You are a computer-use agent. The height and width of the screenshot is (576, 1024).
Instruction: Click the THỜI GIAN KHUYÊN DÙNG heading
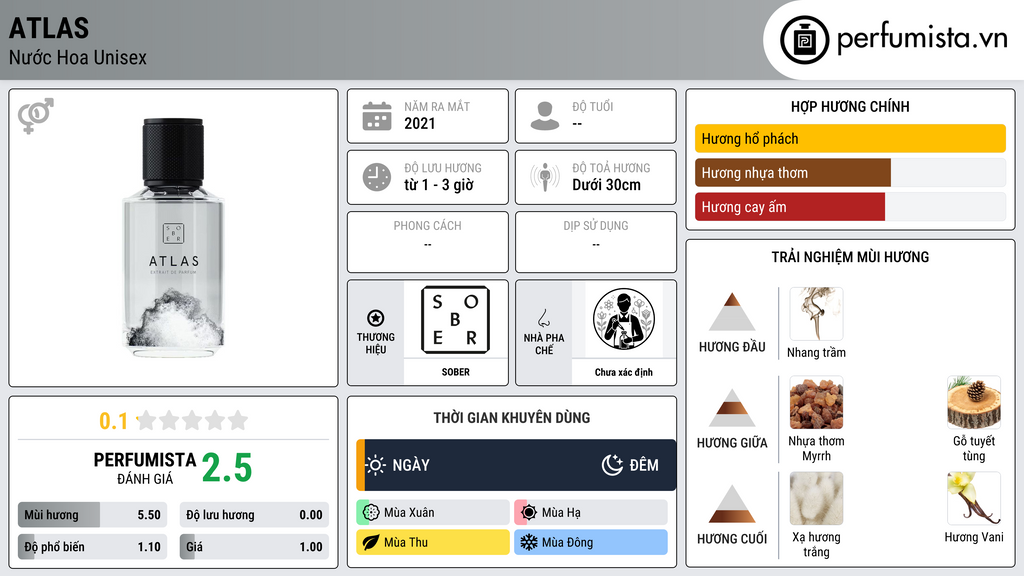(512, 418)
